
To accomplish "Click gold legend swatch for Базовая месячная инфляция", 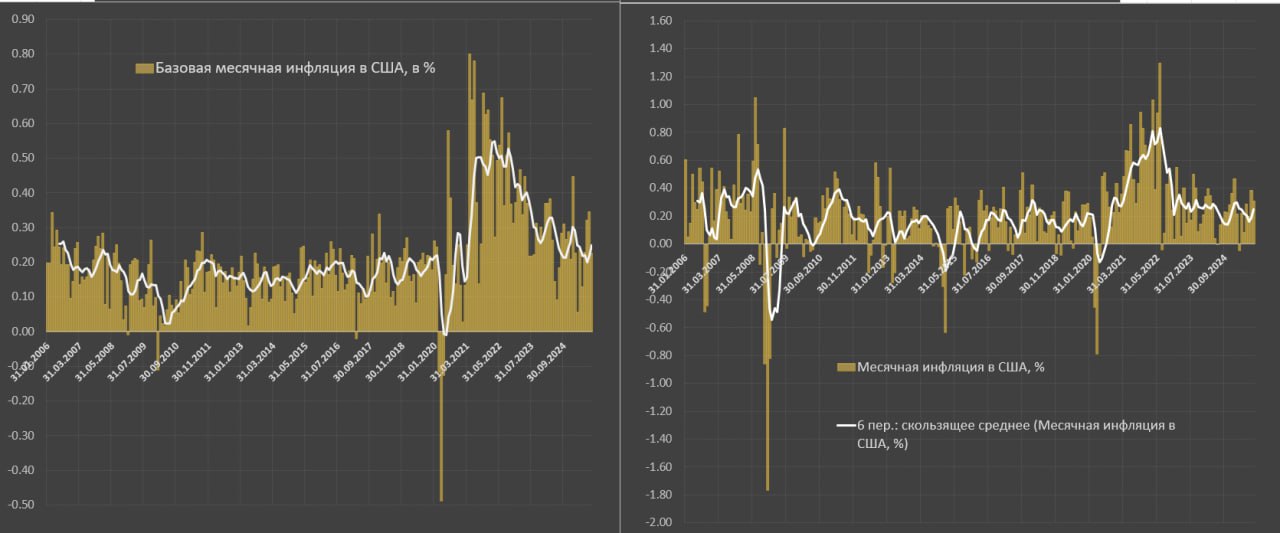I will 144,68.
